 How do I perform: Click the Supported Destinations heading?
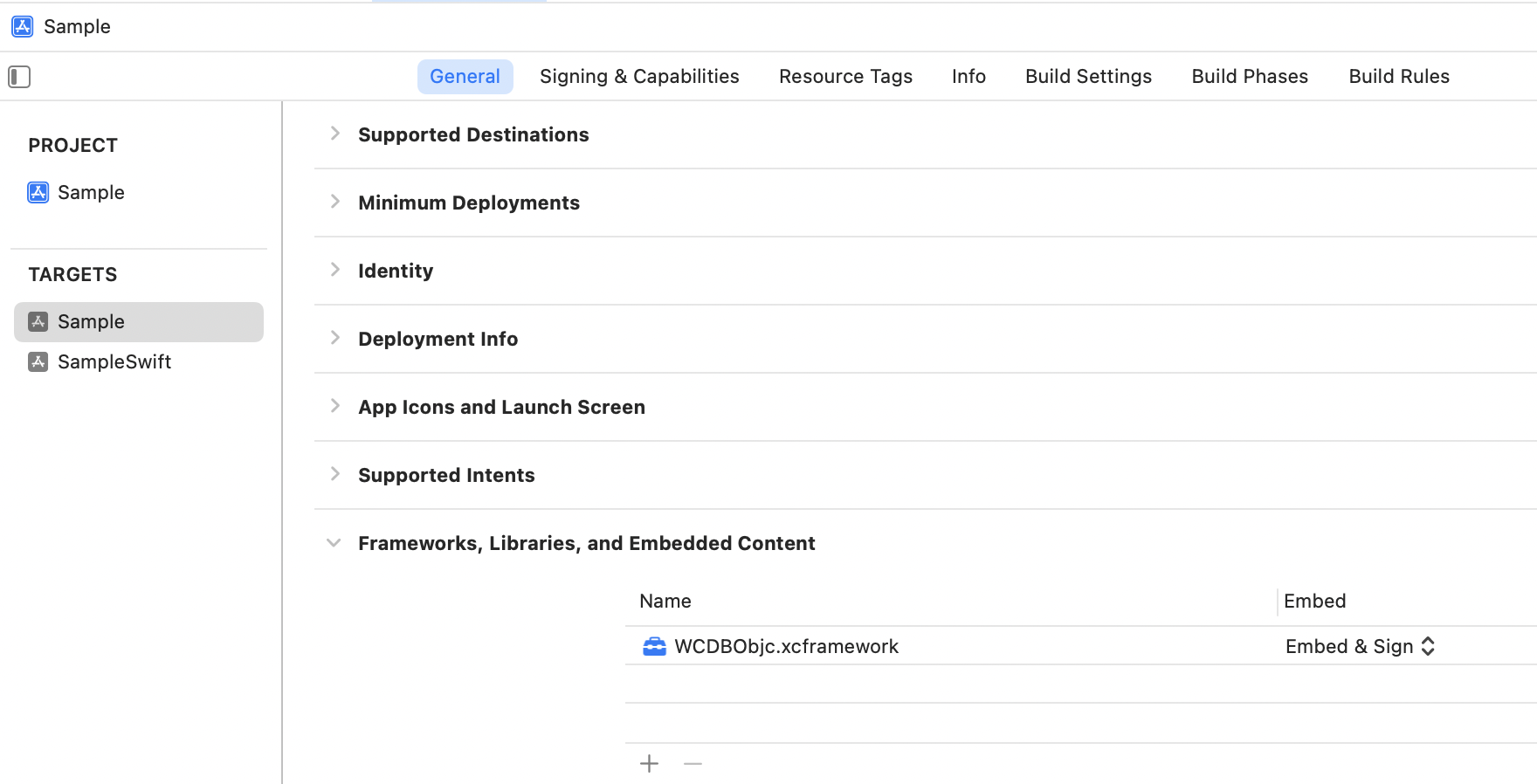click(473, 134)
